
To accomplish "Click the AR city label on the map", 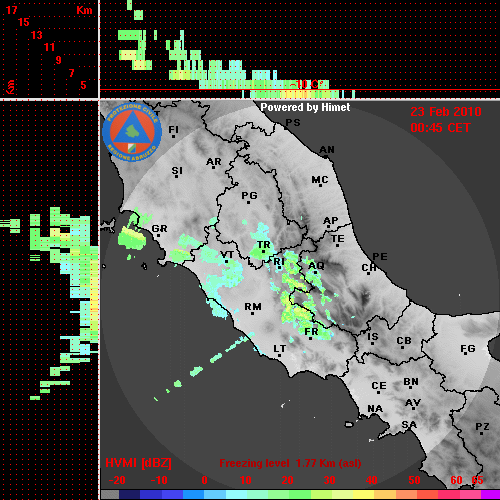I will (214, 162).
